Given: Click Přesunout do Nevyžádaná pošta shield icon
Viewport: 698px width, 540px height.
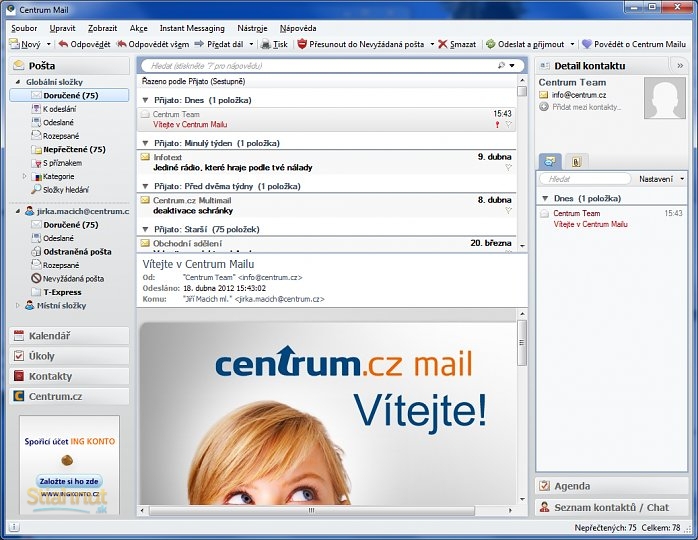Looking at the screenshot, I should 302,44.
